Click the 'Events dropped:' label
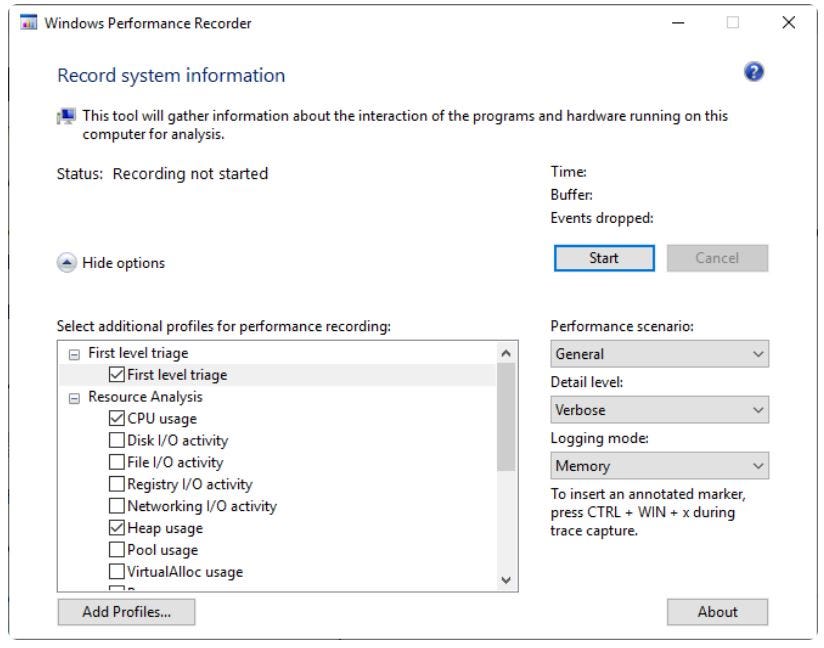 click(602, 218)
